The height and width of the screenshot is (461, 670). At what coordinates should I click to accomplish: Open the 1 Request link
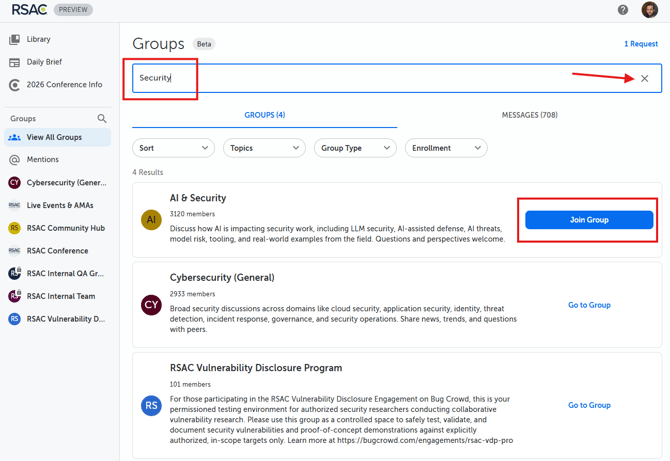click(640, 44)
